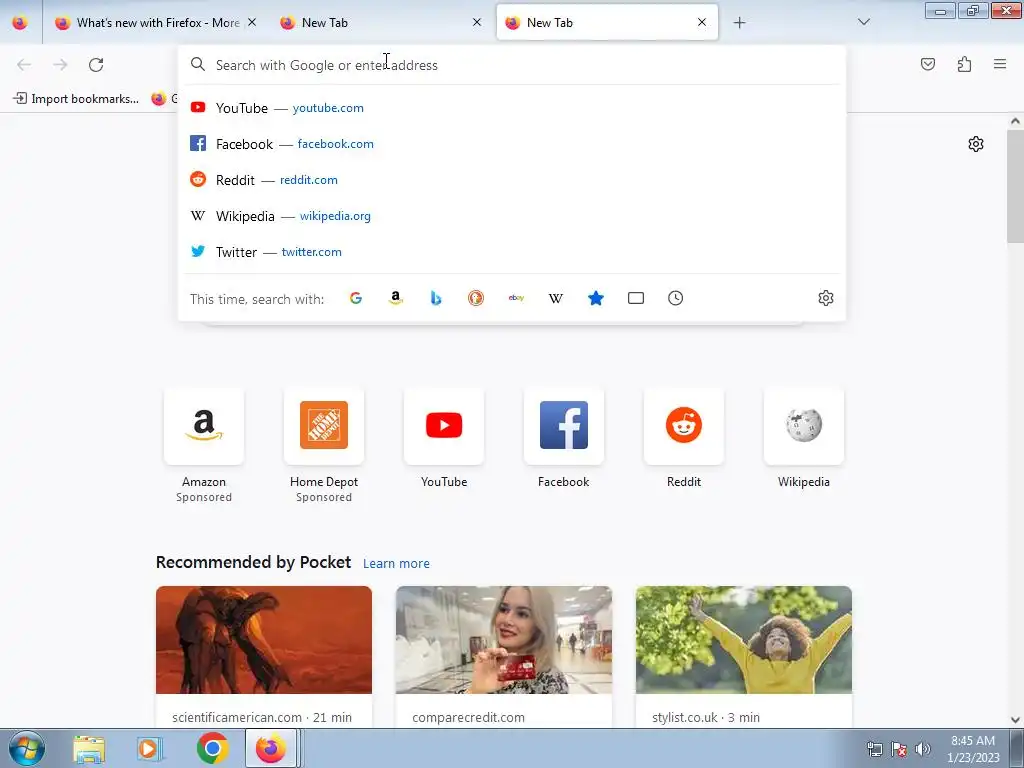Open Save to Pocket icon in toolbar
The height and width of the screenshot is (768, 1024).
928,64
